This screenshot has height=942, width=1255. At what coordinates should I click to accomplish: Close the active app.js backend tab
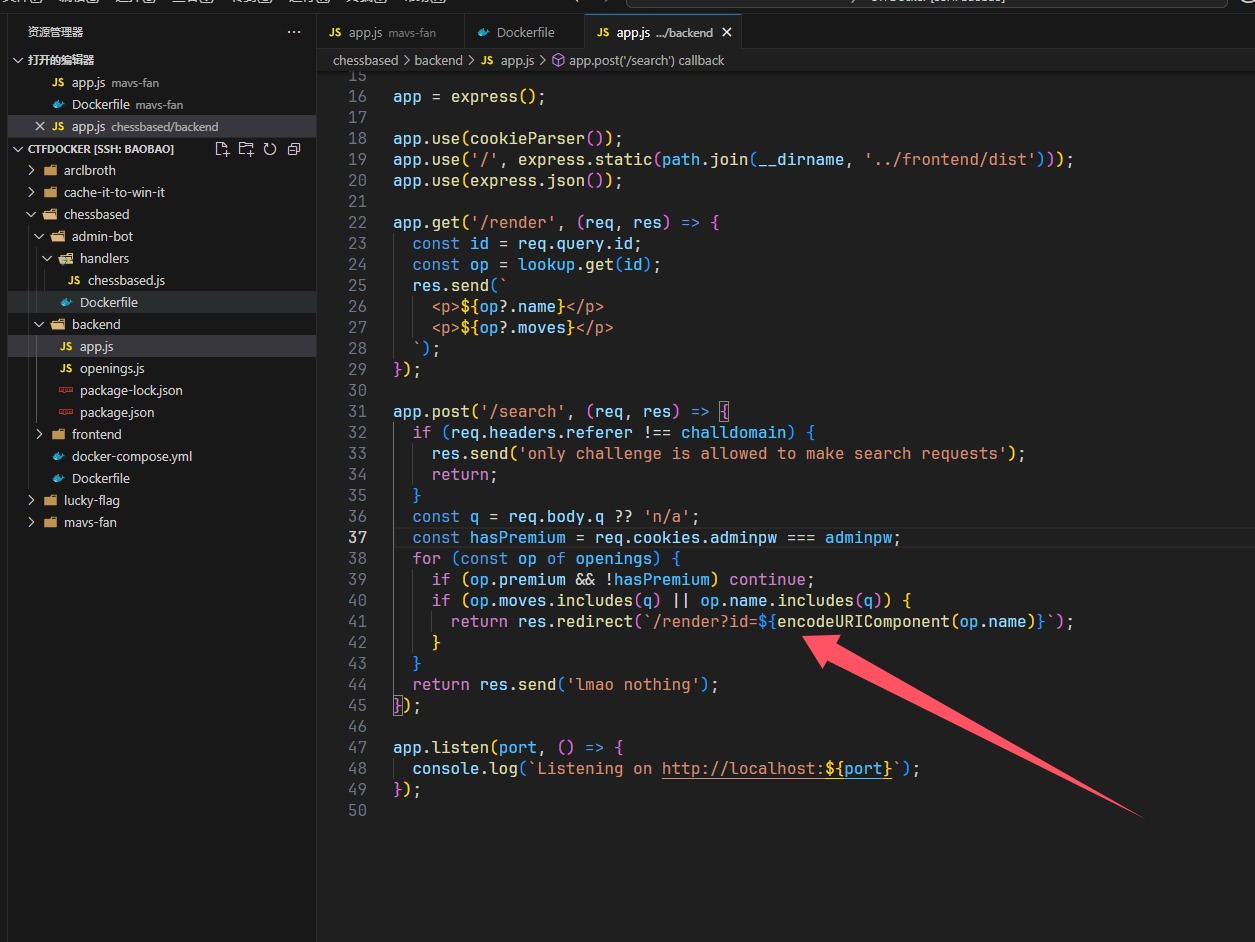click(727, 32)
